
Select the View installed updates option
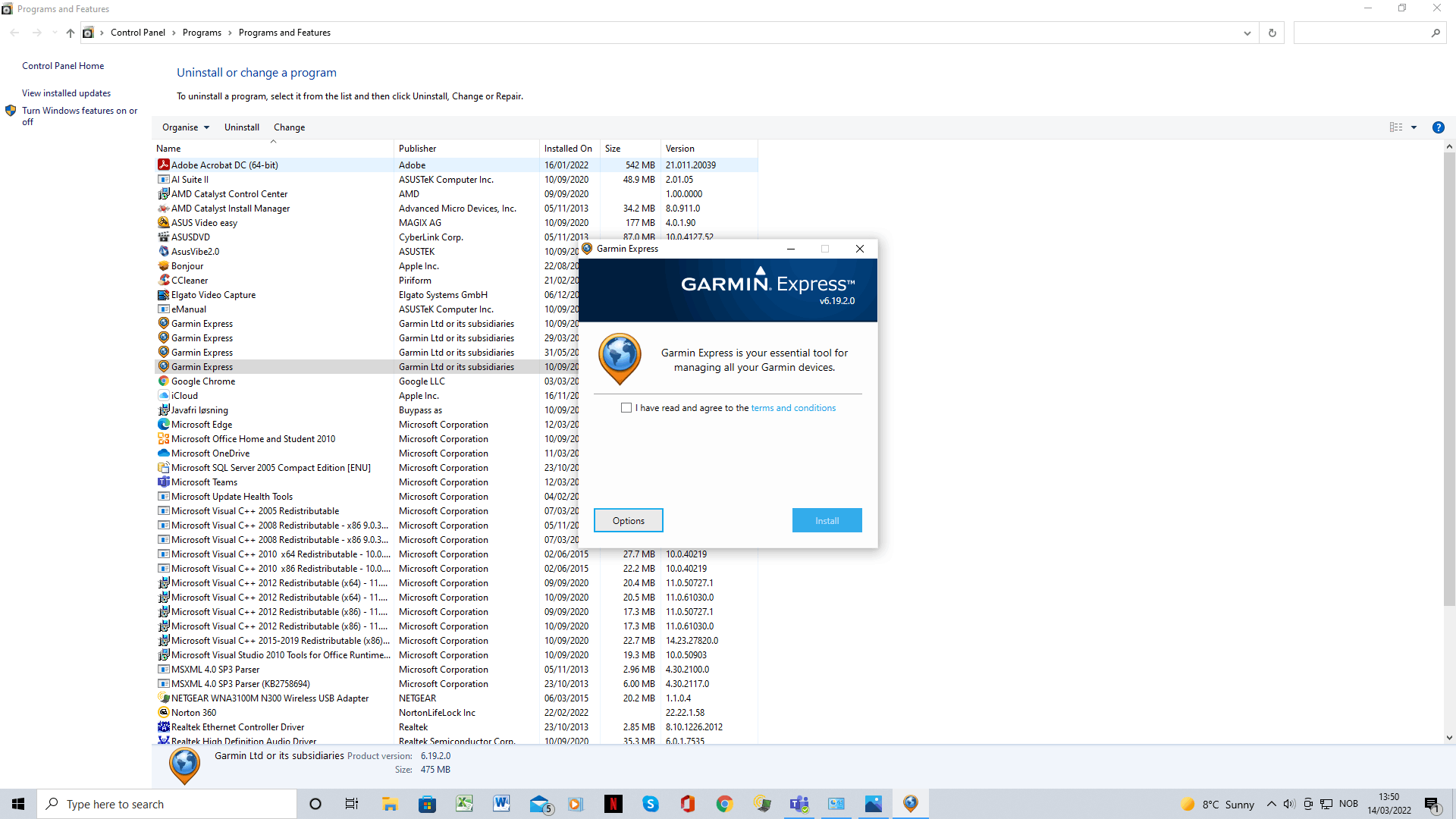[66, 92]
